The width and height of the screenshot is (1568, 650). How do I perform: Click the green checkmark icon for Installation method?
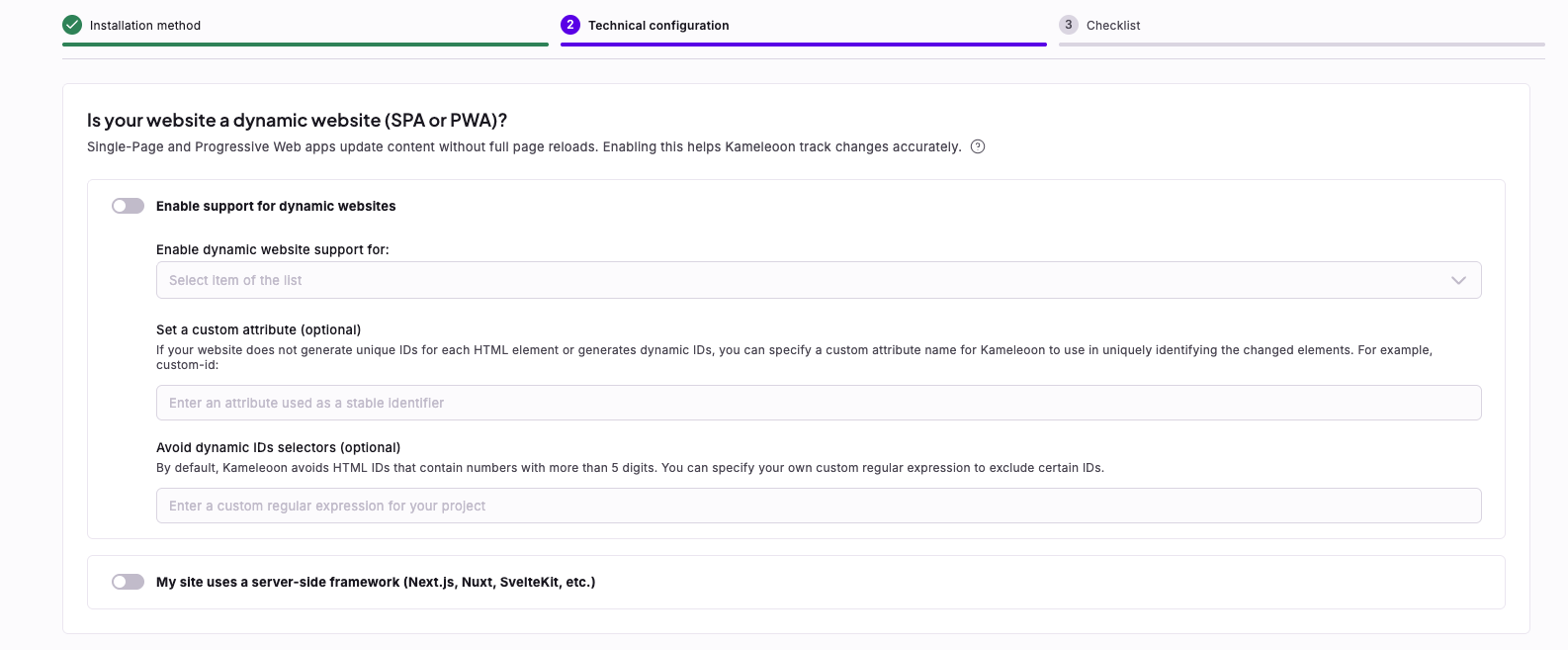click(x=72, y=25)
